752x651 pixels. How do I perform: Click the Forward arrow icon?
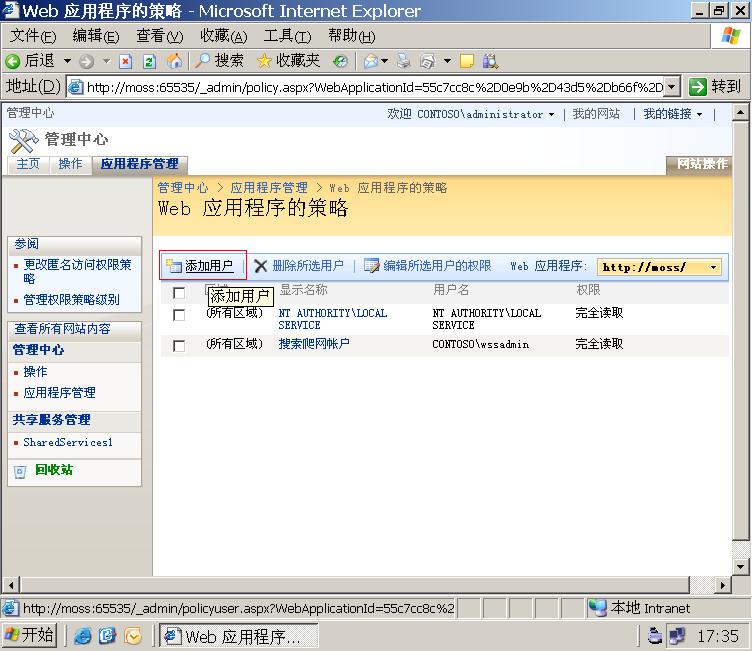[86, 61]
